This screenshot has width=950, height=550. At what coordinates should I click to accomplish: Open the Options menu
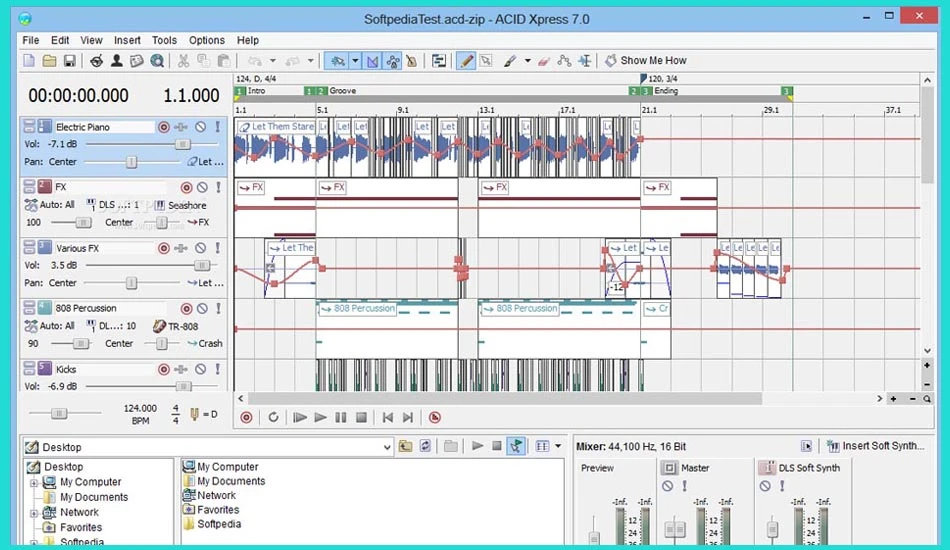pos(207,40)
